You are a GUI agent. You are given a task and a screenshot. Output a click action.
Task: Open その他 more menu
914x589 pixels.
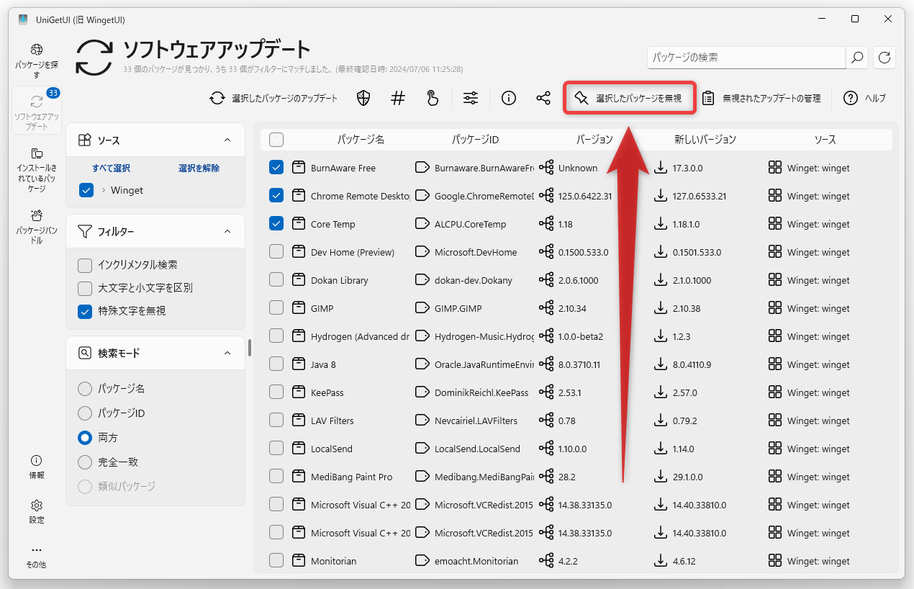36,556
